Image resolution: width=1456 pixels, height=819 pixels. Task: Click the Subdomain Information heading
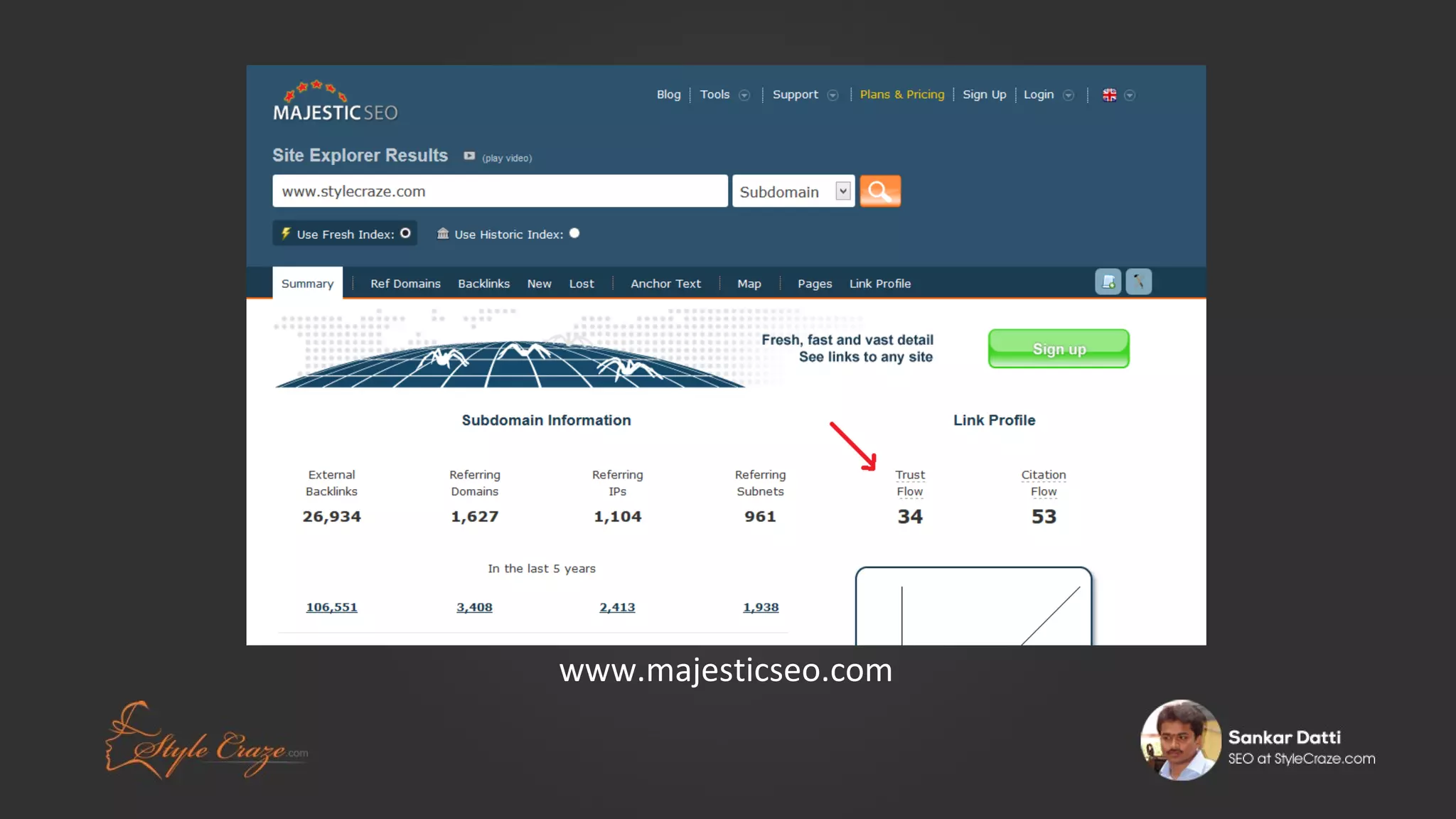click(546, 420)
